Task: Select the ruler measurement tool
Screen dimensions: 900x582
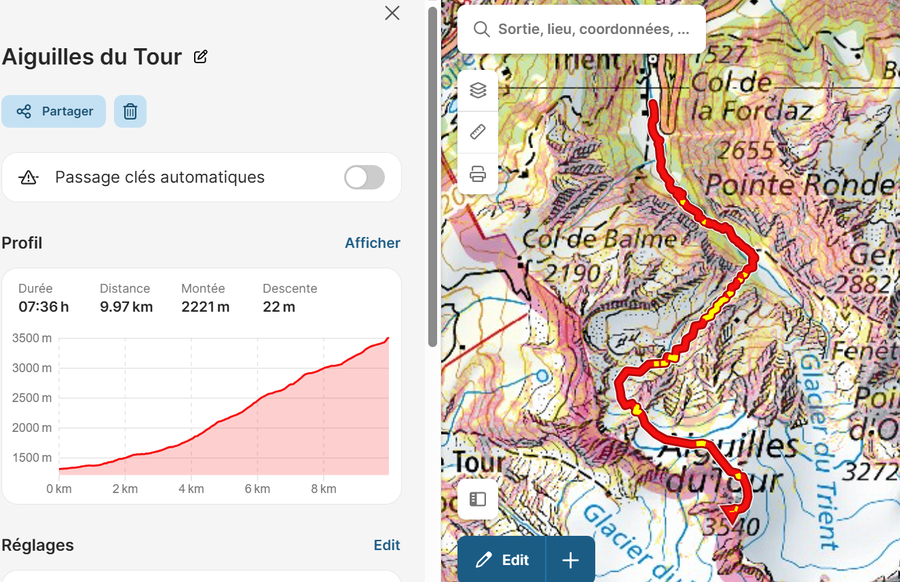Action: point(478,132)
